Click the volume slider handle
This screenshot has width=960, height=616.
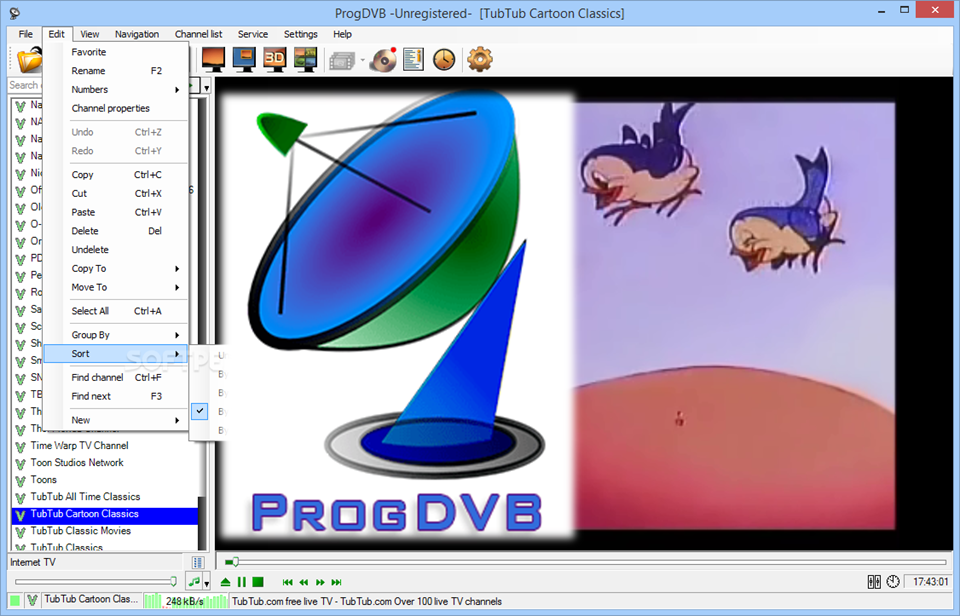click(x=173, y=581)
